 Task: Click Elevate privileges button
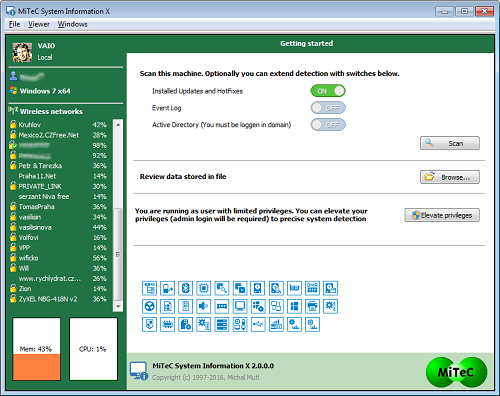[442, 215]
